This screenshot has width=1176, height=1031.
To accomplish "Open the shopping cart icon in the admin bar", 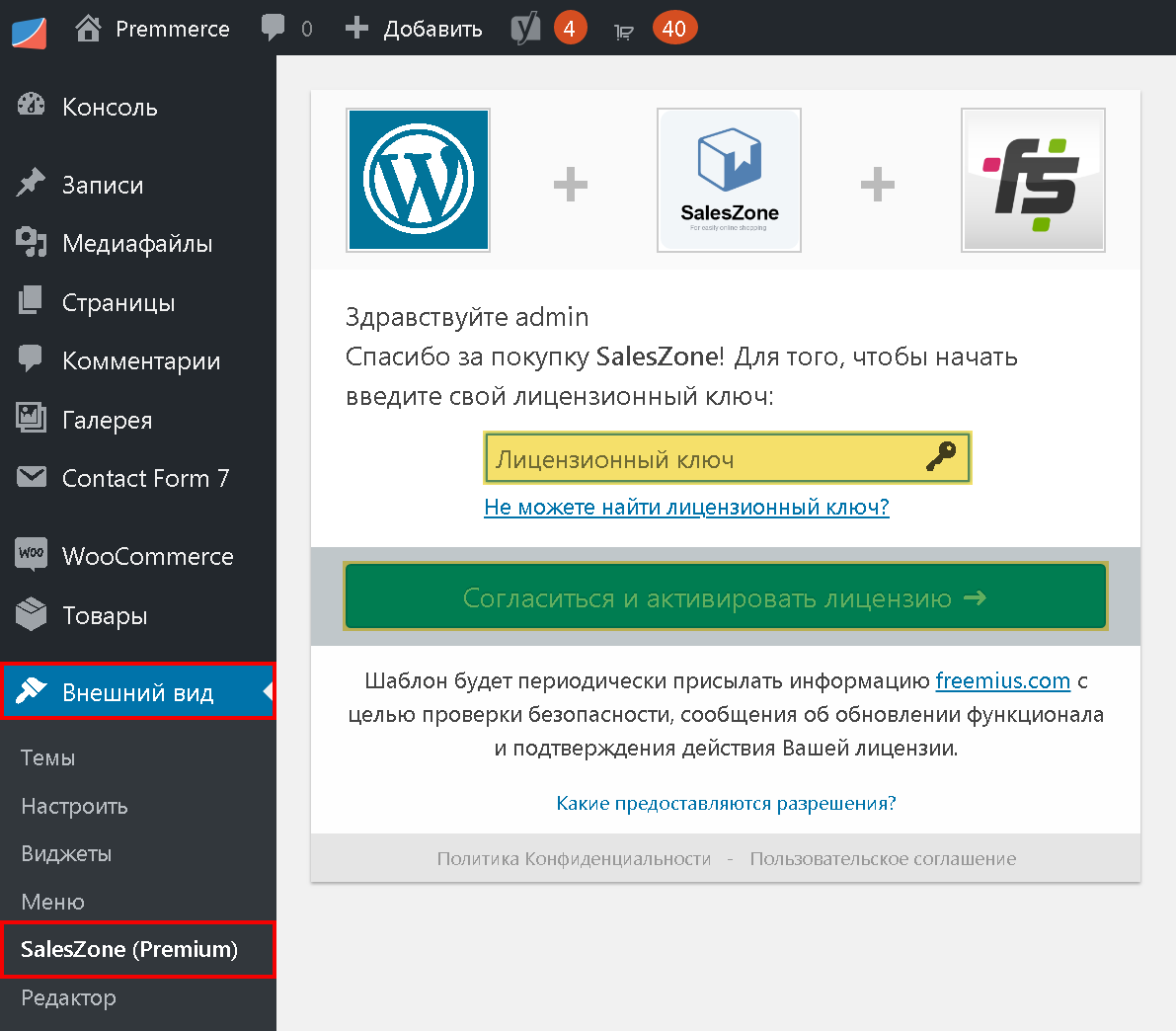I will tap(623, 31).
